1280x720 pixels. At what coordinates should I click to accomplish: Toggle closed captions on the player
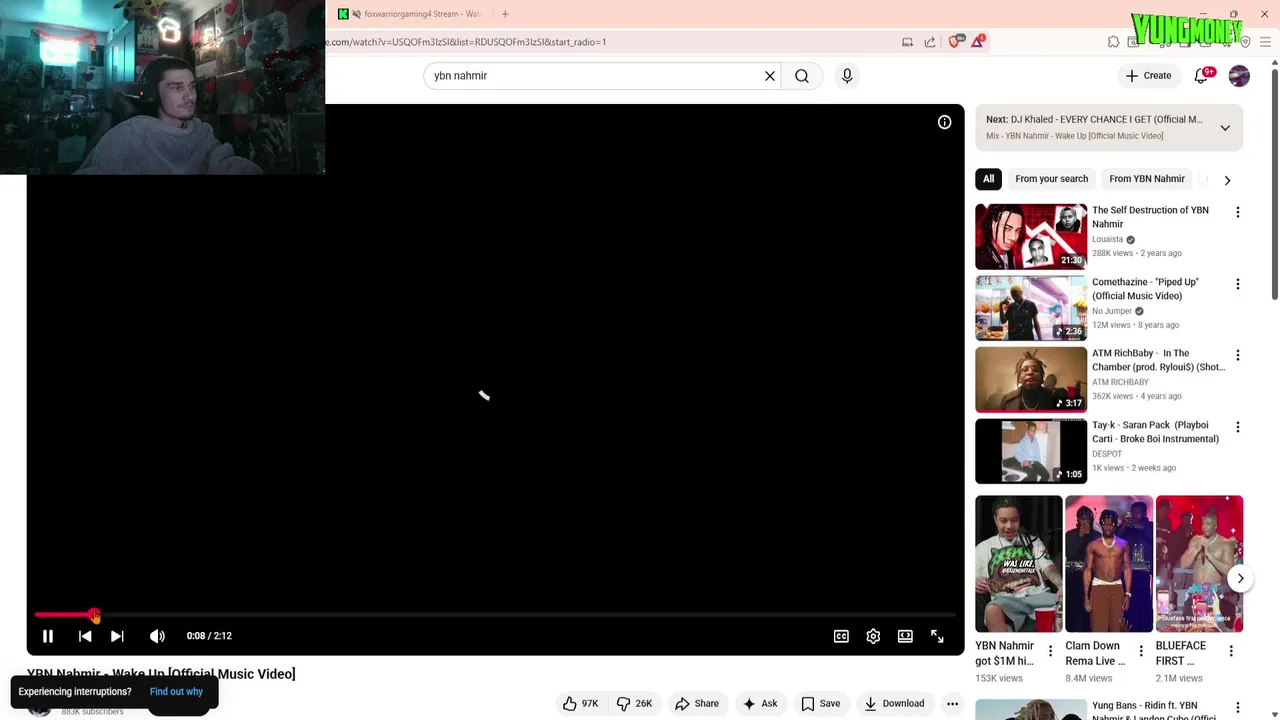(841, 636)
